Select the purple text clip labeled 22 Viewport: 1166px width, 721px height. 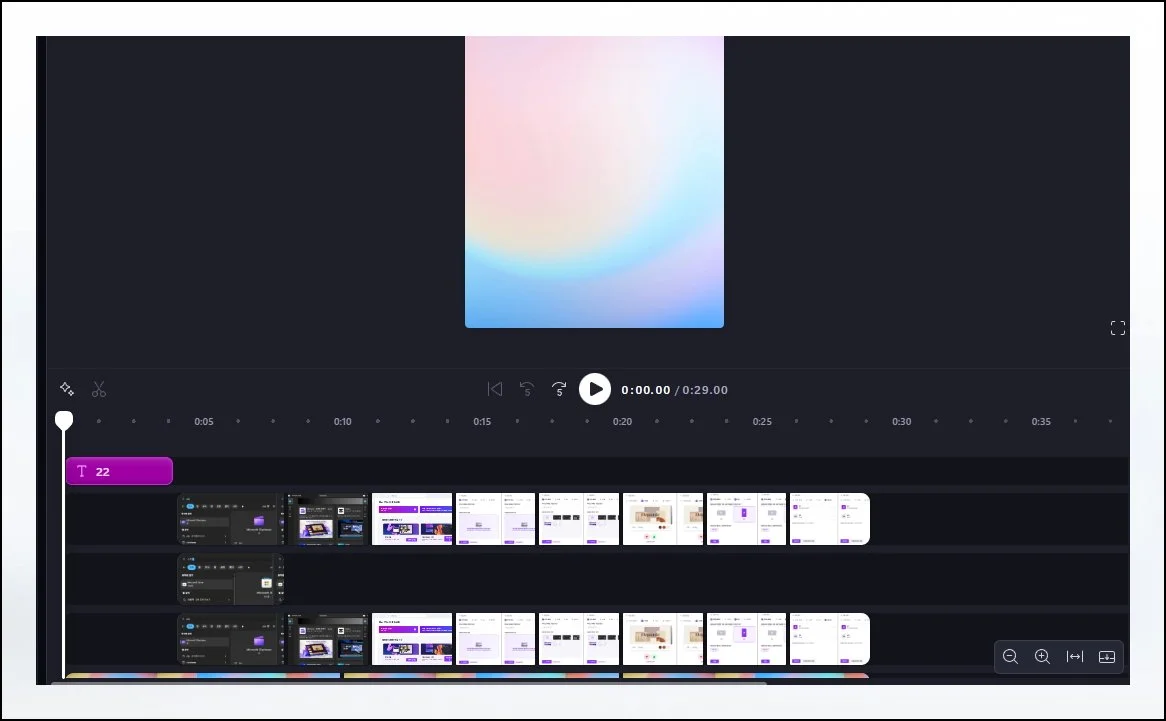coord(119,471)
